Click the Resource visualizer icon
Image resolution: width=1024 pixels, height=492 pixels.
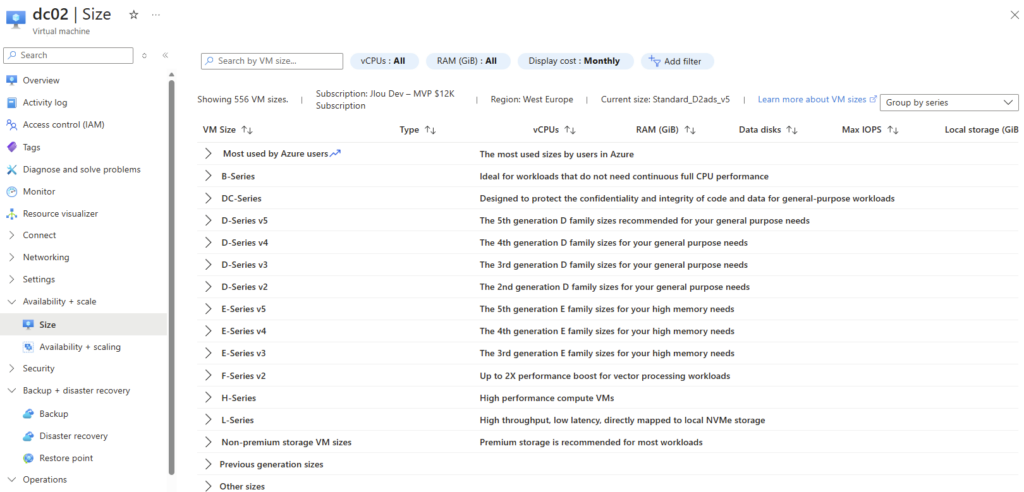click(x=11, y=214)
